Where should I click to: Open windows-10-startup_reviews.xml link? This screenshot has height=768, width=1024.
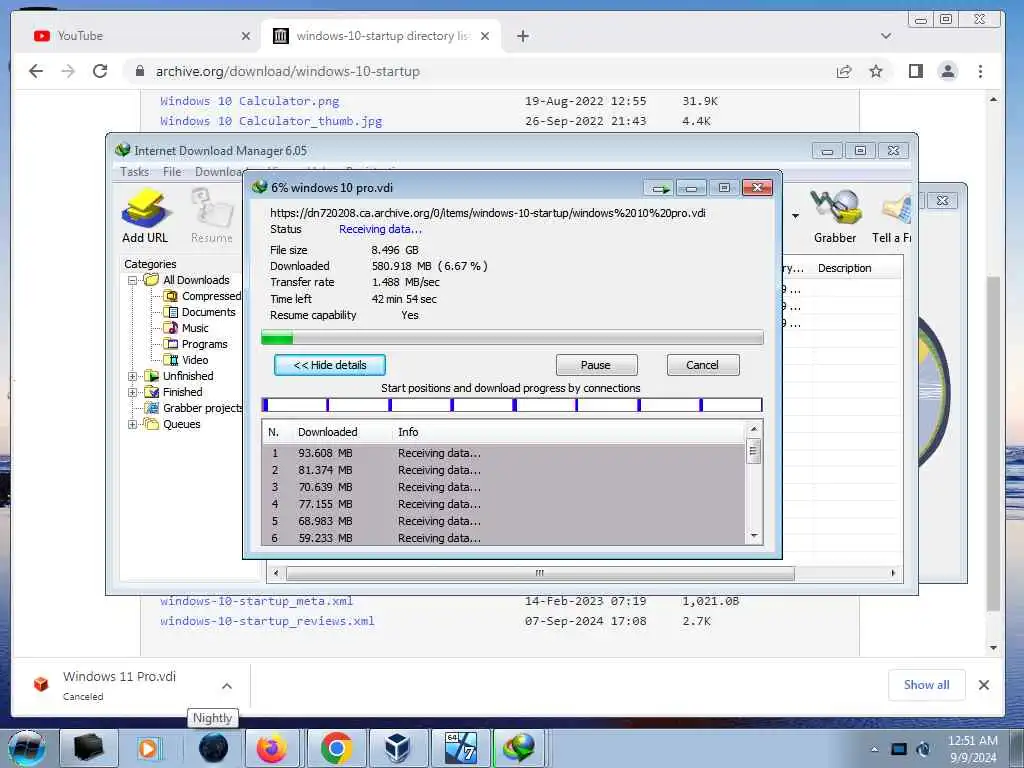[x=267, y=620]
